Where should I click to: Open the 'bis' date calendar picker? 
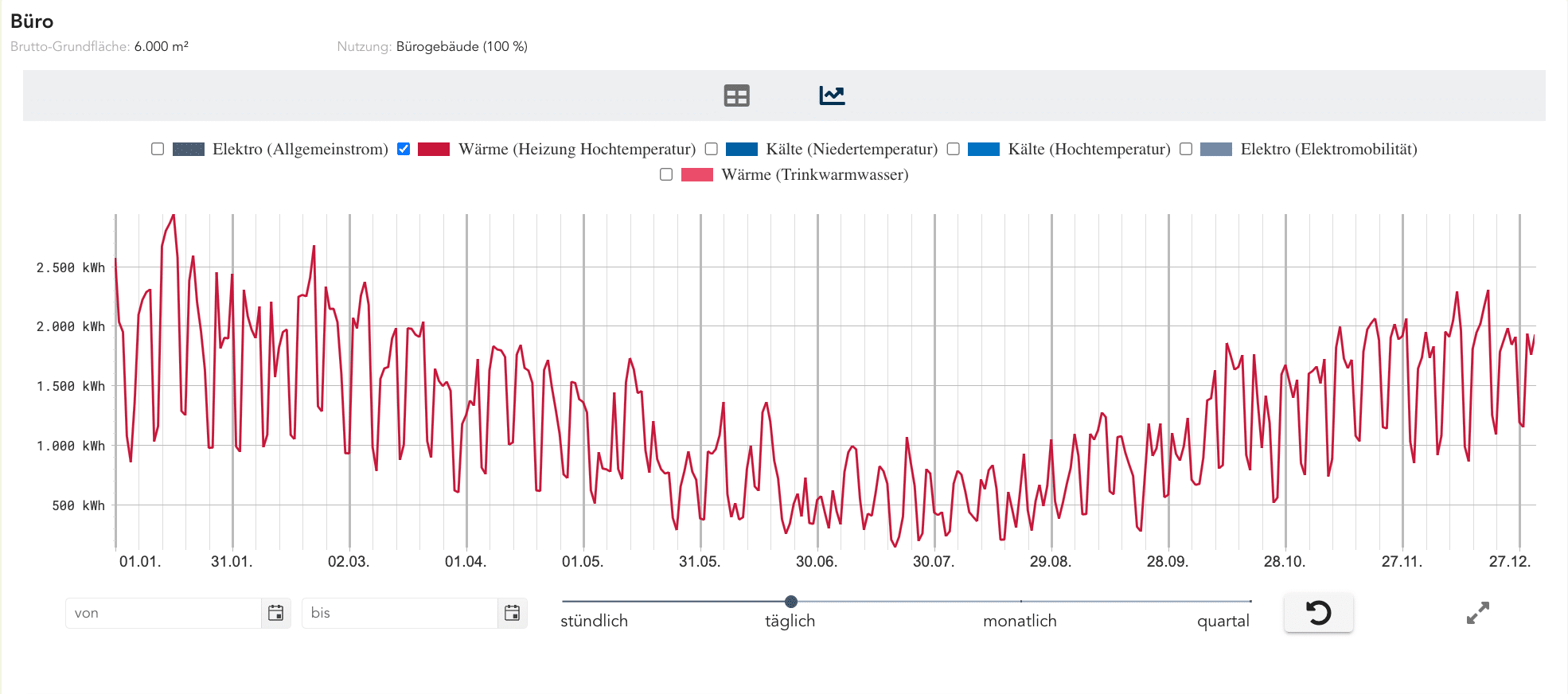[x=512, y=613]
